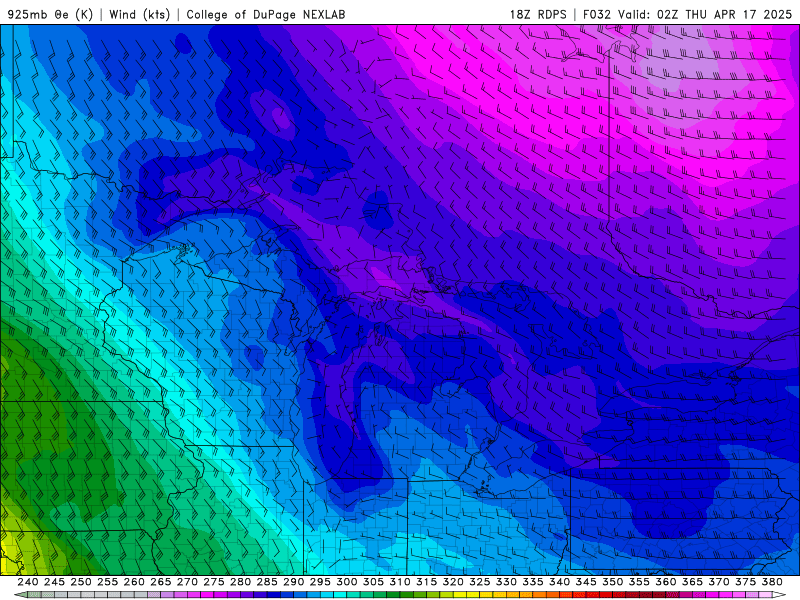Click the 315 value on the color scale
Image resolution: width=800 pixels, height=600 pixels.
(426, 582)
